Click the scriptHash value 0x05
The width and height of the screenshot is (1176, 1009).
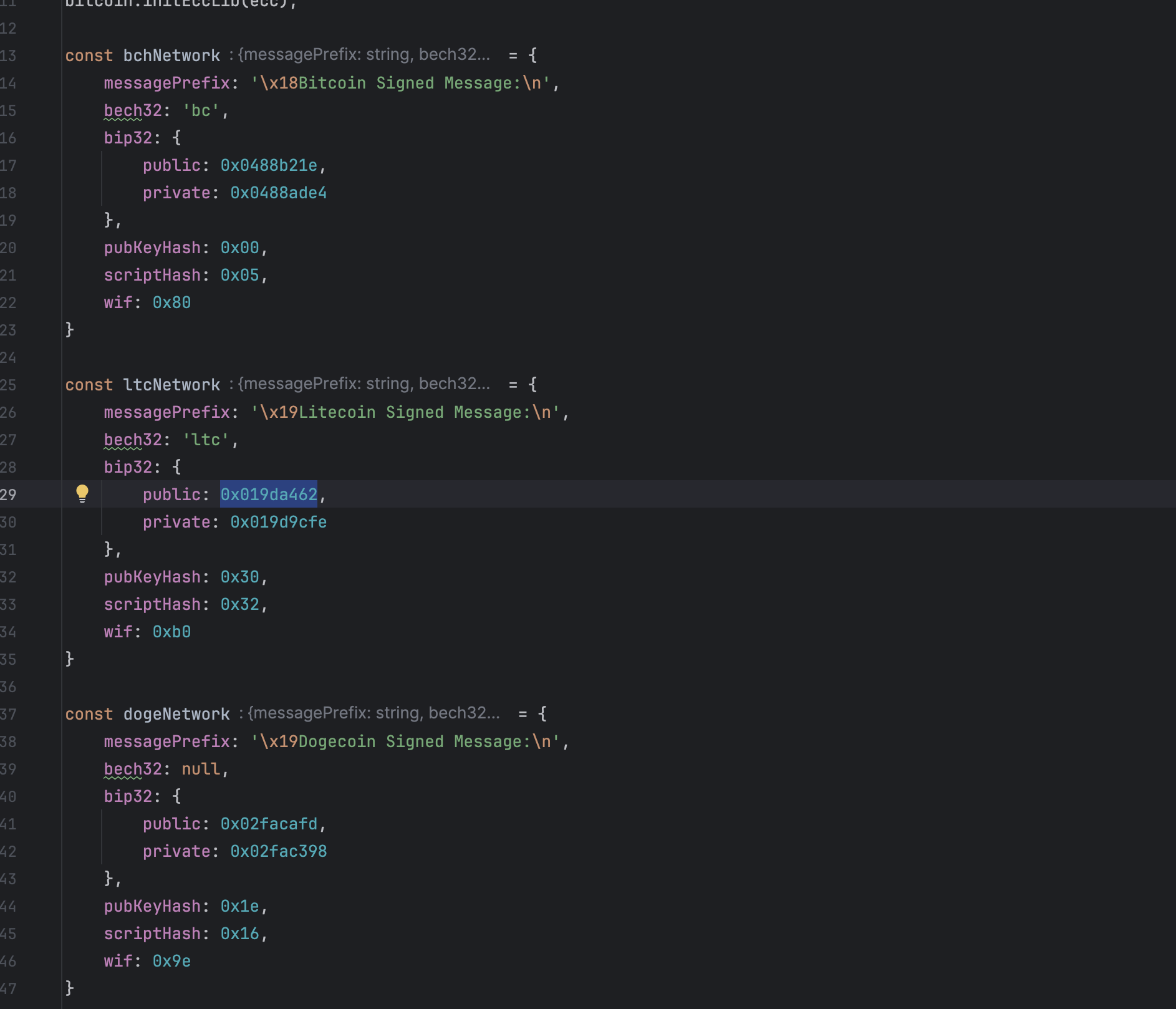pos(239,275)
